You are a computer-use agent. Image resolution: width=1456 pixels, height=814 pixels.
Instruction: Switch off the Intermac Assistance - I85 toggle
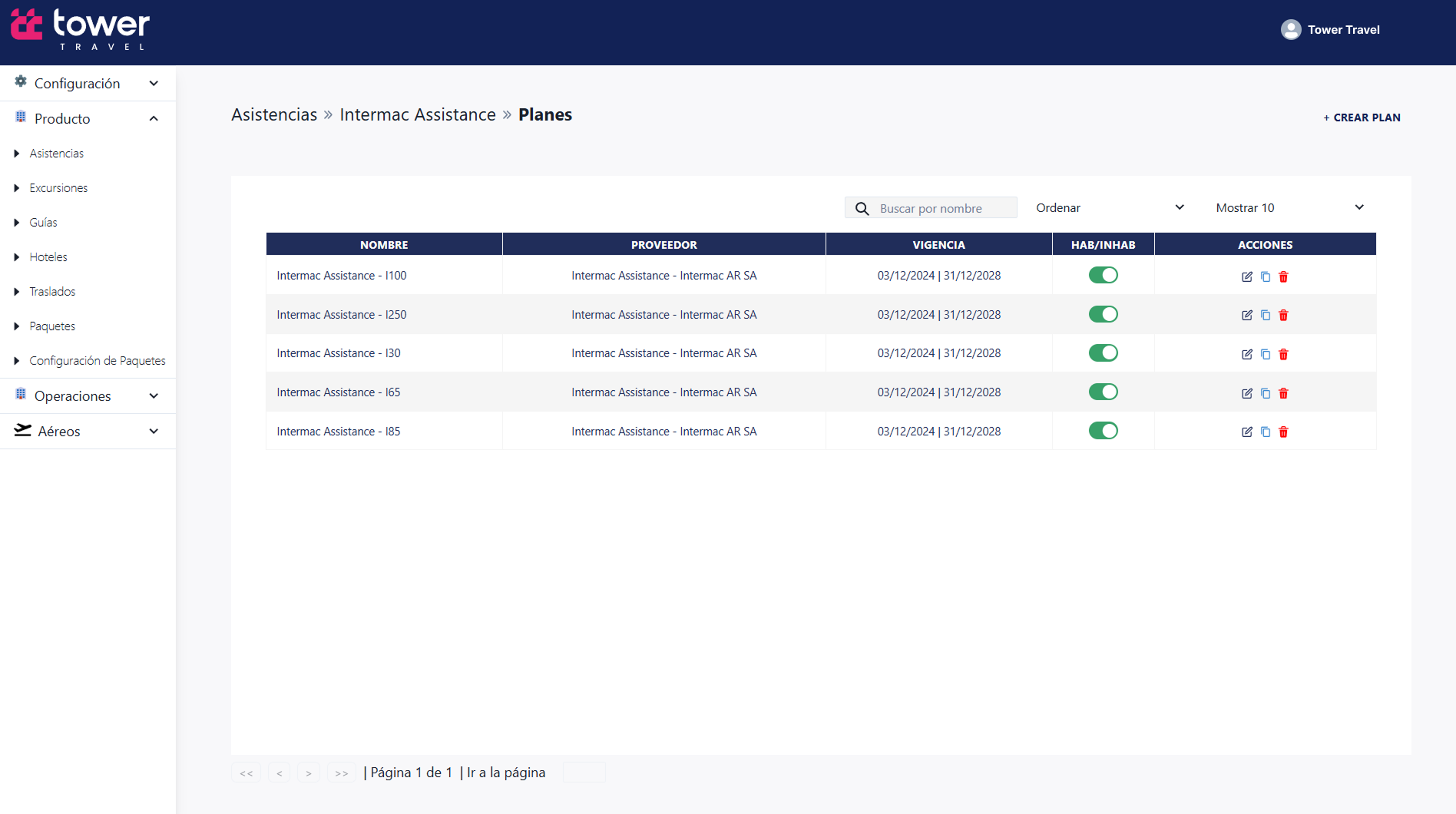coord(1103,431)
